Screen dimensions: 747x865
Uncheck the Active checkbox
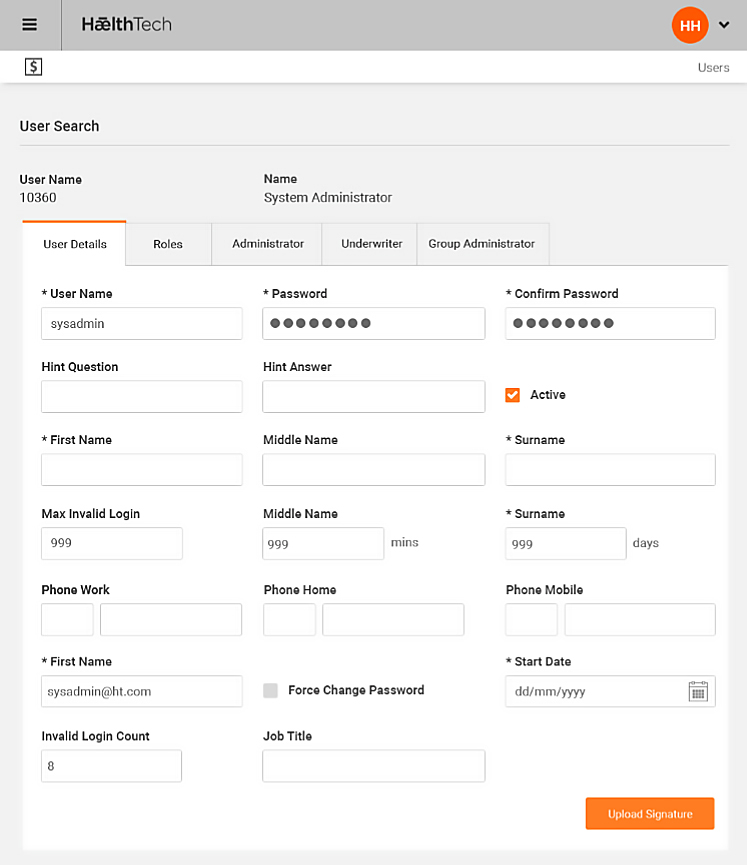point(513,395)
